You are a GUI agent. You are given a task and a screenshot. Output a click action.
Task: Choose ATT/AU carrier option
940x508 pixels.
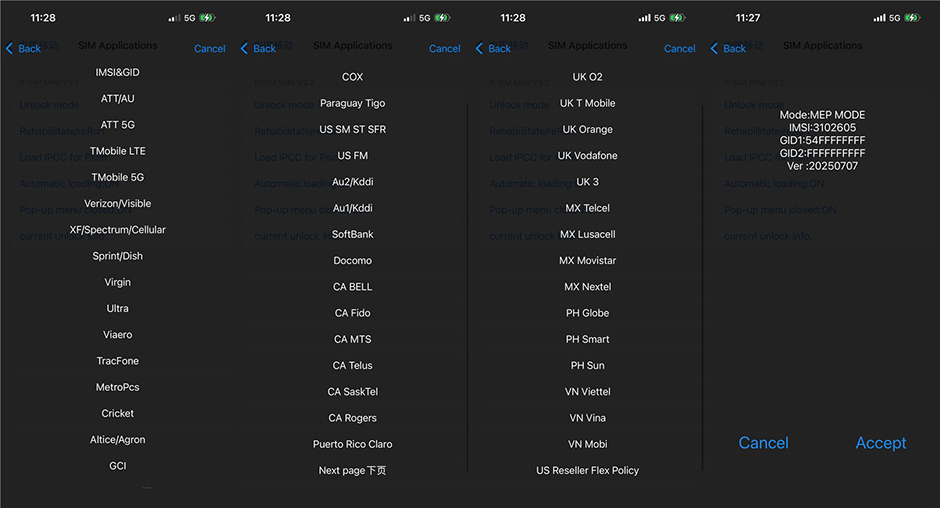(118, 99)
